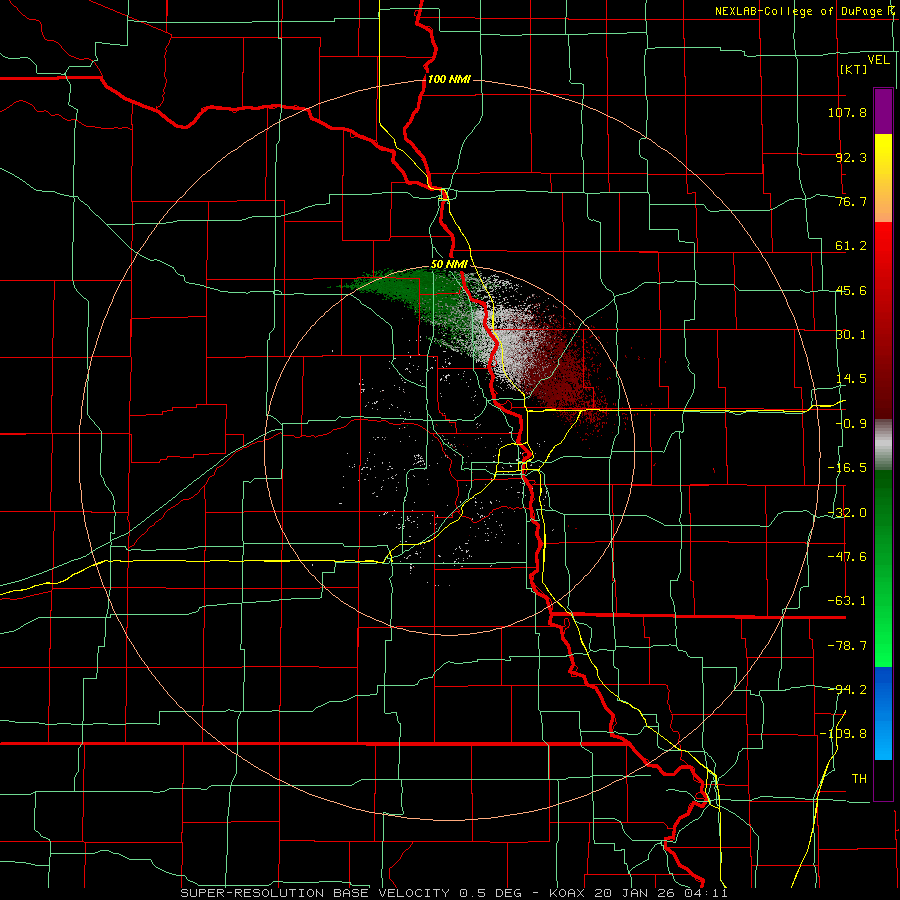Select the 107.8 value on the velocity scale

(x=847, y=112)
